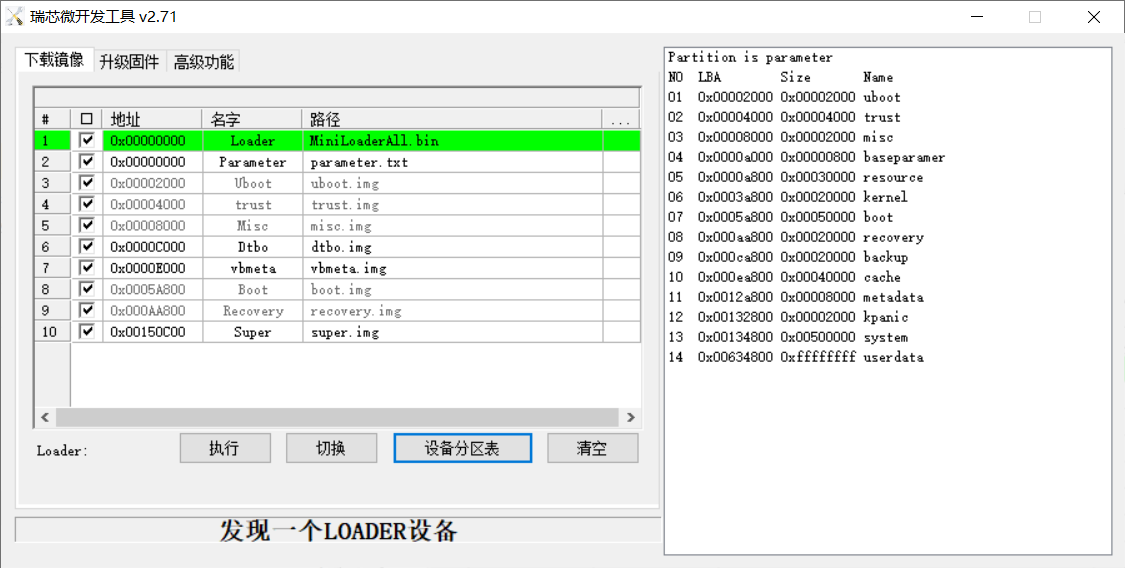Click the 名字 column header
The image size is (1125, 568).
point(253,119)
